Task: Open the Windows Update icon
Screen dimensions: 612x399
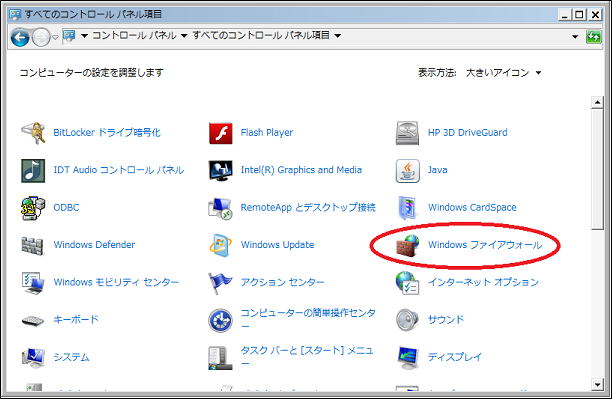Action: [x=221, y=246]
